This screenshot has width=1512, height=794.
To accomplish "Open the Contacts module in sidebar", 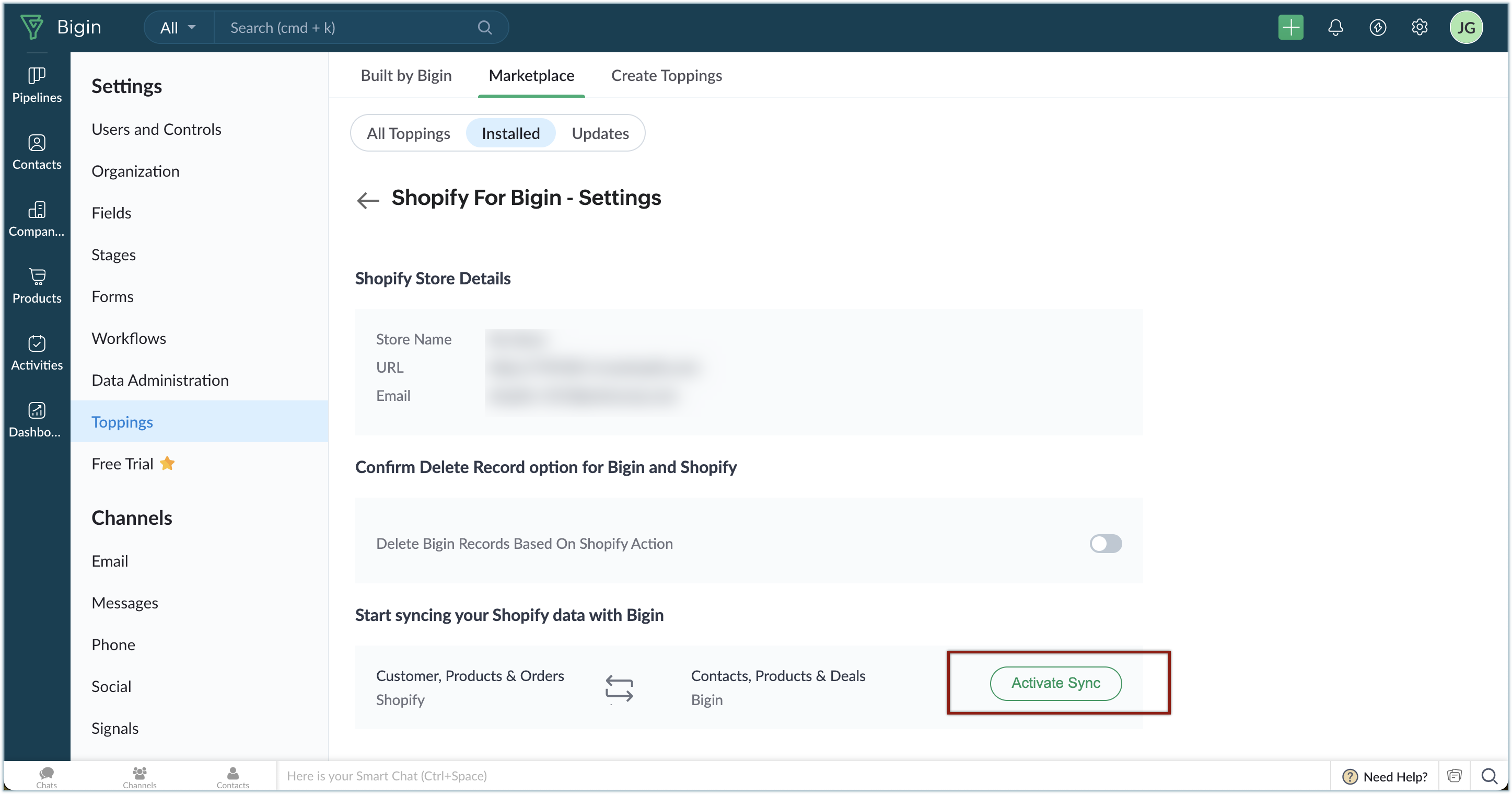I will coord(37,152).
